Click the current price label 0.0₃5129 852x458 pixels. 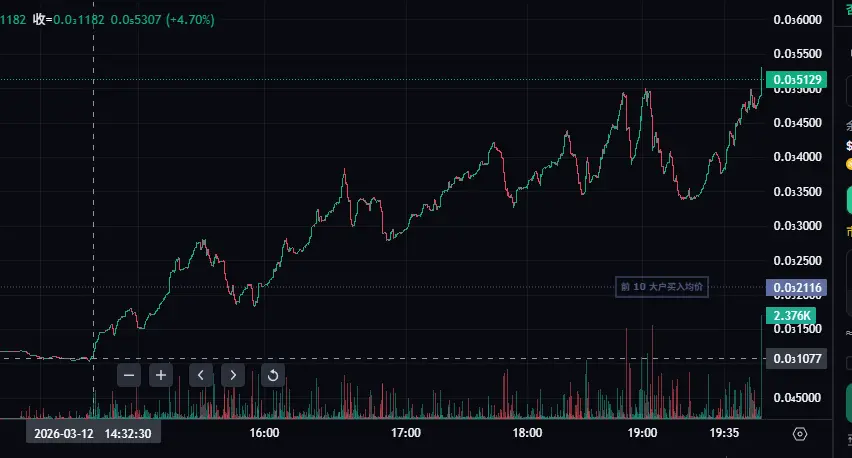coord(797,80)
